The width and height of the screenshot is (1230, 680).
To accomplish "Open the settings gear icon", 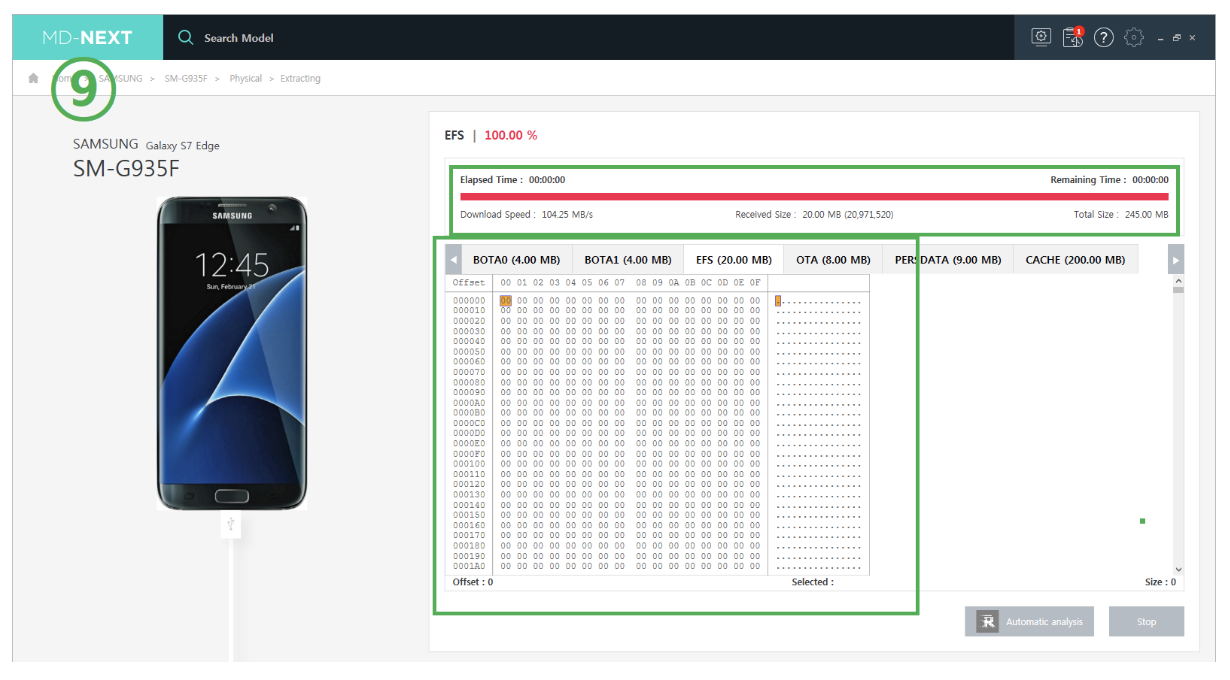I will 1133,37.
